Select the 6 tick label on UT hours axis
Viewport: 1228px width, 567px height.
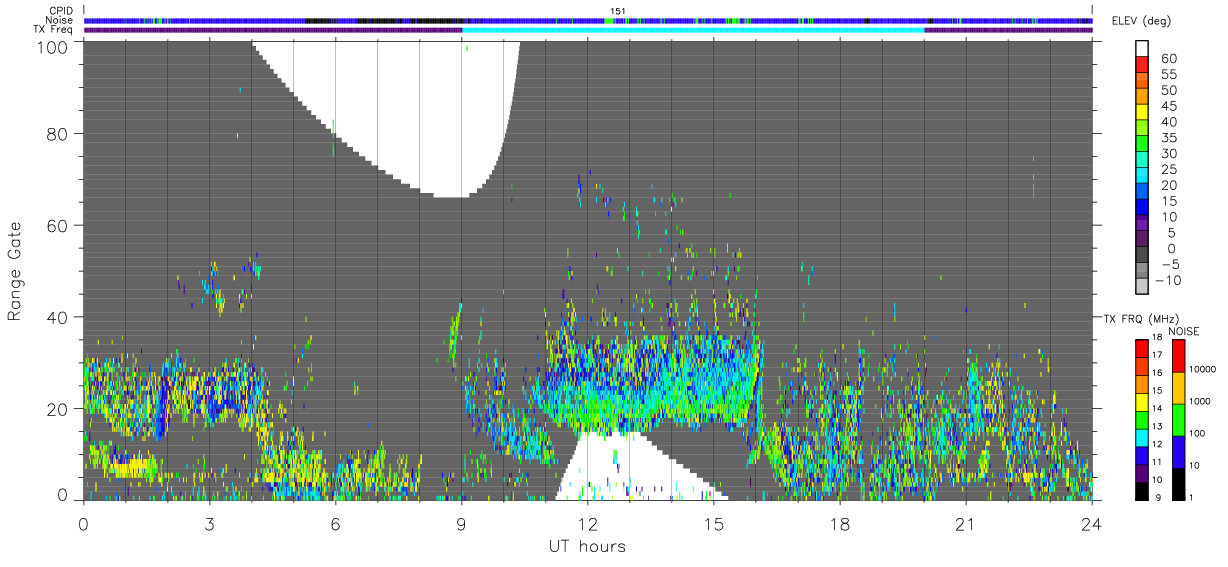tap(335, 524)
